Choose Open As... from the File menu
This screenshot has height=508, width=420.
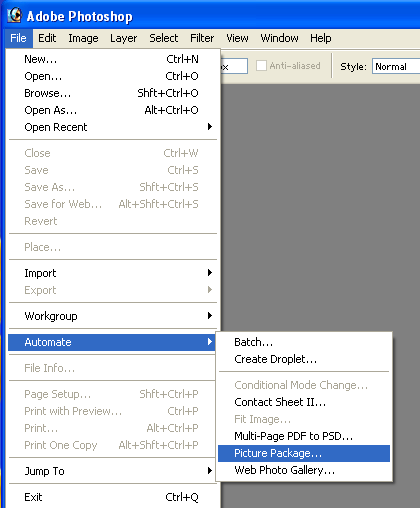click(112, 110)
